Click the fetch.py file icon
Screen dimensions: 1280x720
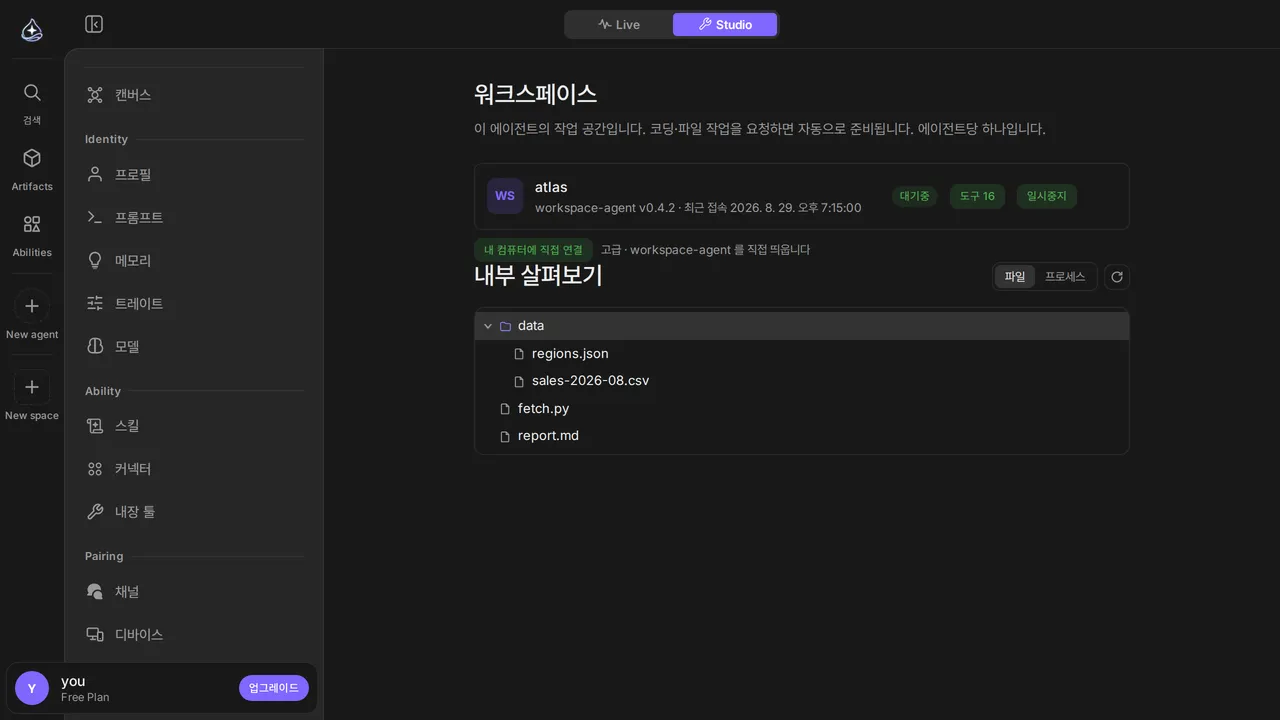505,409
